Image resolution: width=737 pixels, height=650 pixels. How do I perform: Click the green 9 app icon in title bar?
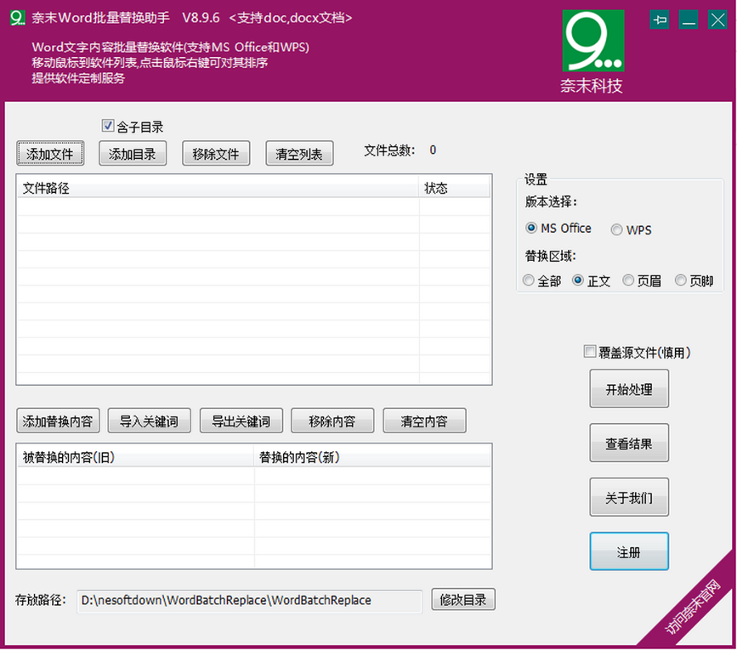(x=17, y=18)
